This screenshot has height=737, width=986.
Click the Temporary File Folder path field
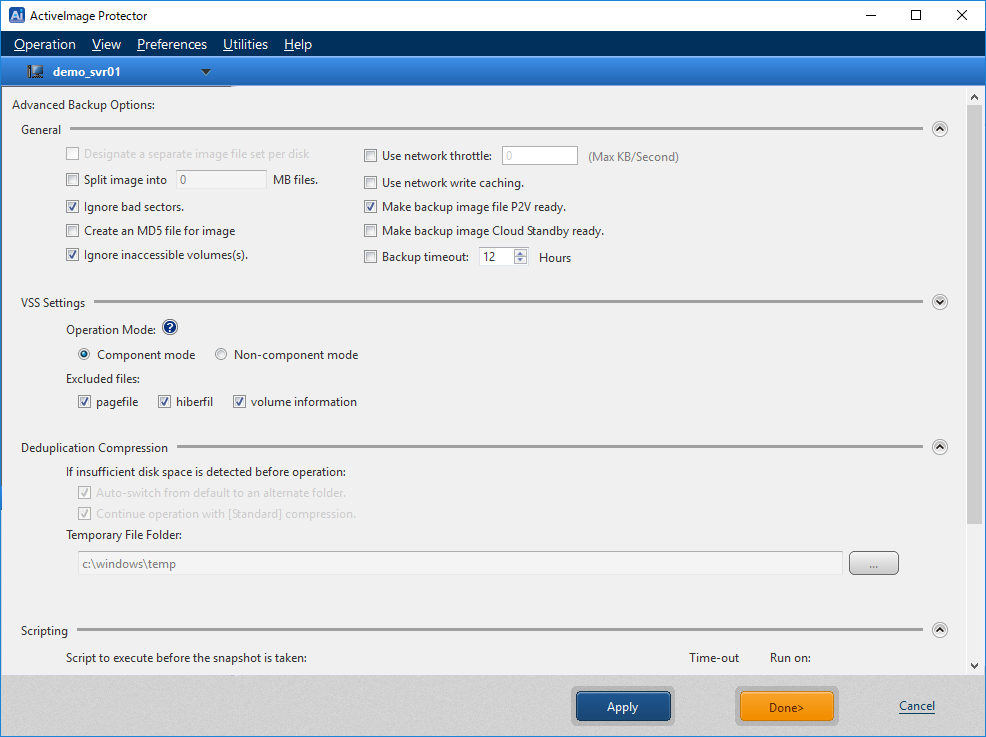(x=460, y=563)
